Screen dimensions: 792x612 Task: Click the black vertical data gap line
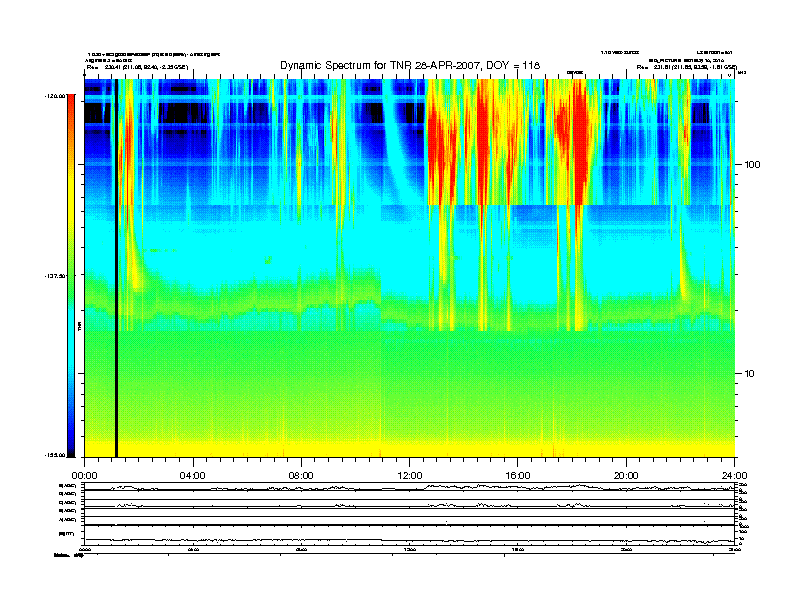(x=116, y=268)
